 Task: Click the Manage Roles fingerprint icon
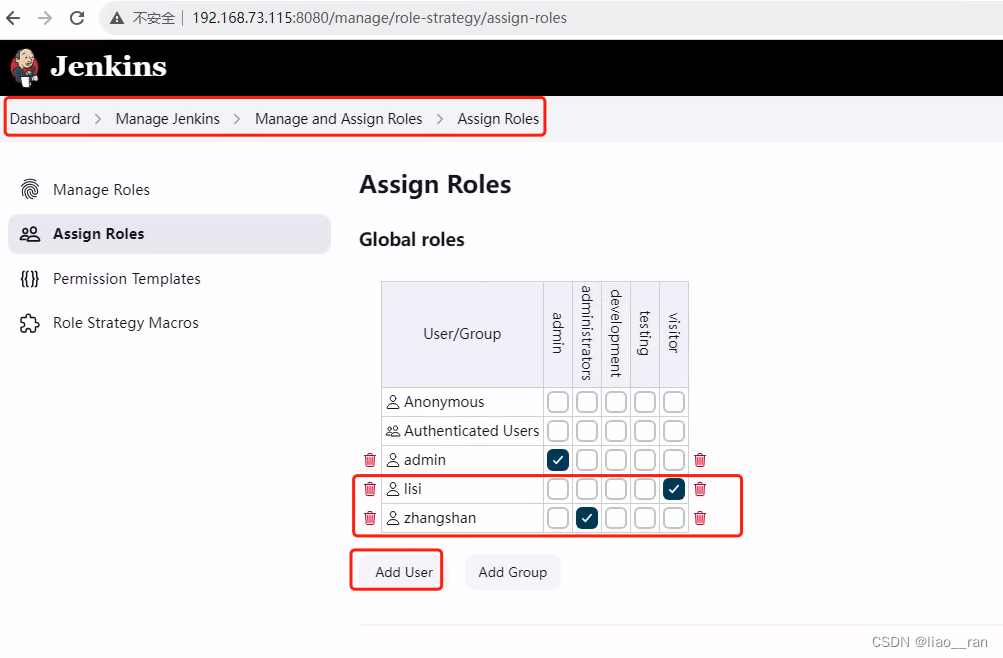click(x=29, y=189)
